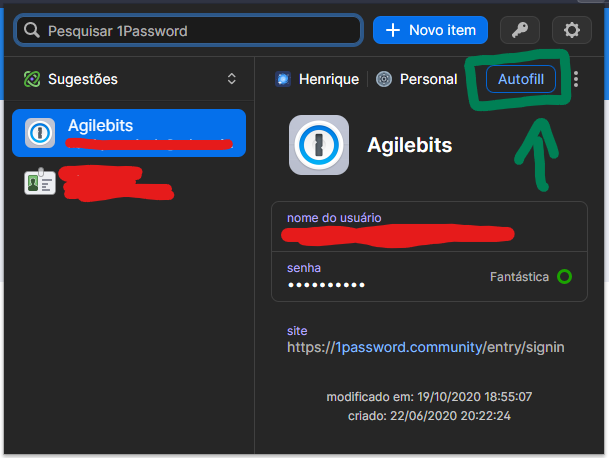The image size is (609, 458).
Task: Click the green Fantástica strength circle
Action: coord(565,277)
